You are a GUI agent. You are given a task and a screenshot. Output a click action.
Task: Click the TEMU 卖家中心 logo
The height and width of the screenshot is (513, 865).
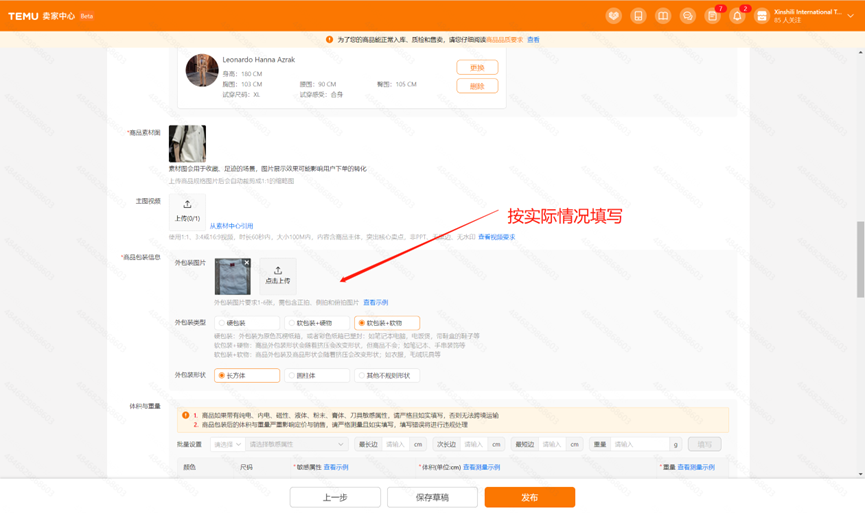(41, 16)
